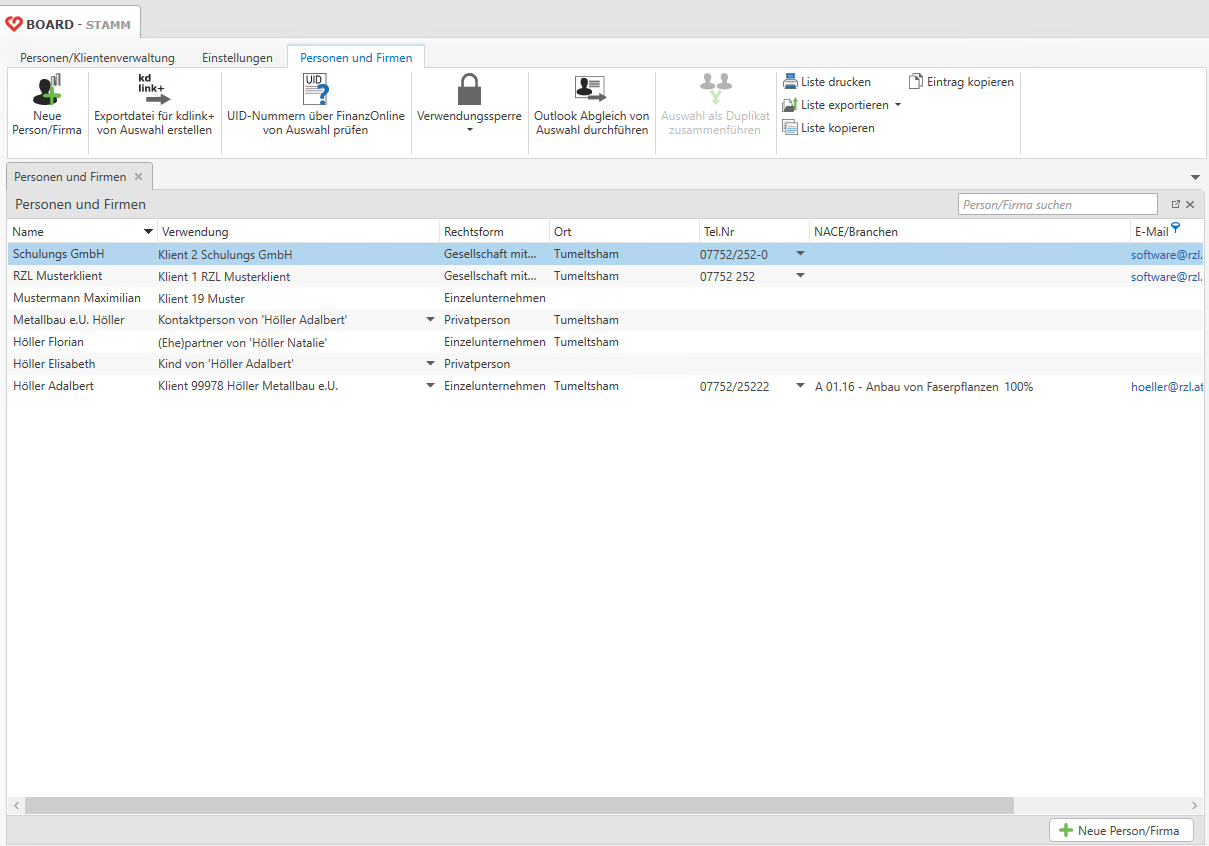Click the horizontal scrollbar of the list

coord(519,806)
